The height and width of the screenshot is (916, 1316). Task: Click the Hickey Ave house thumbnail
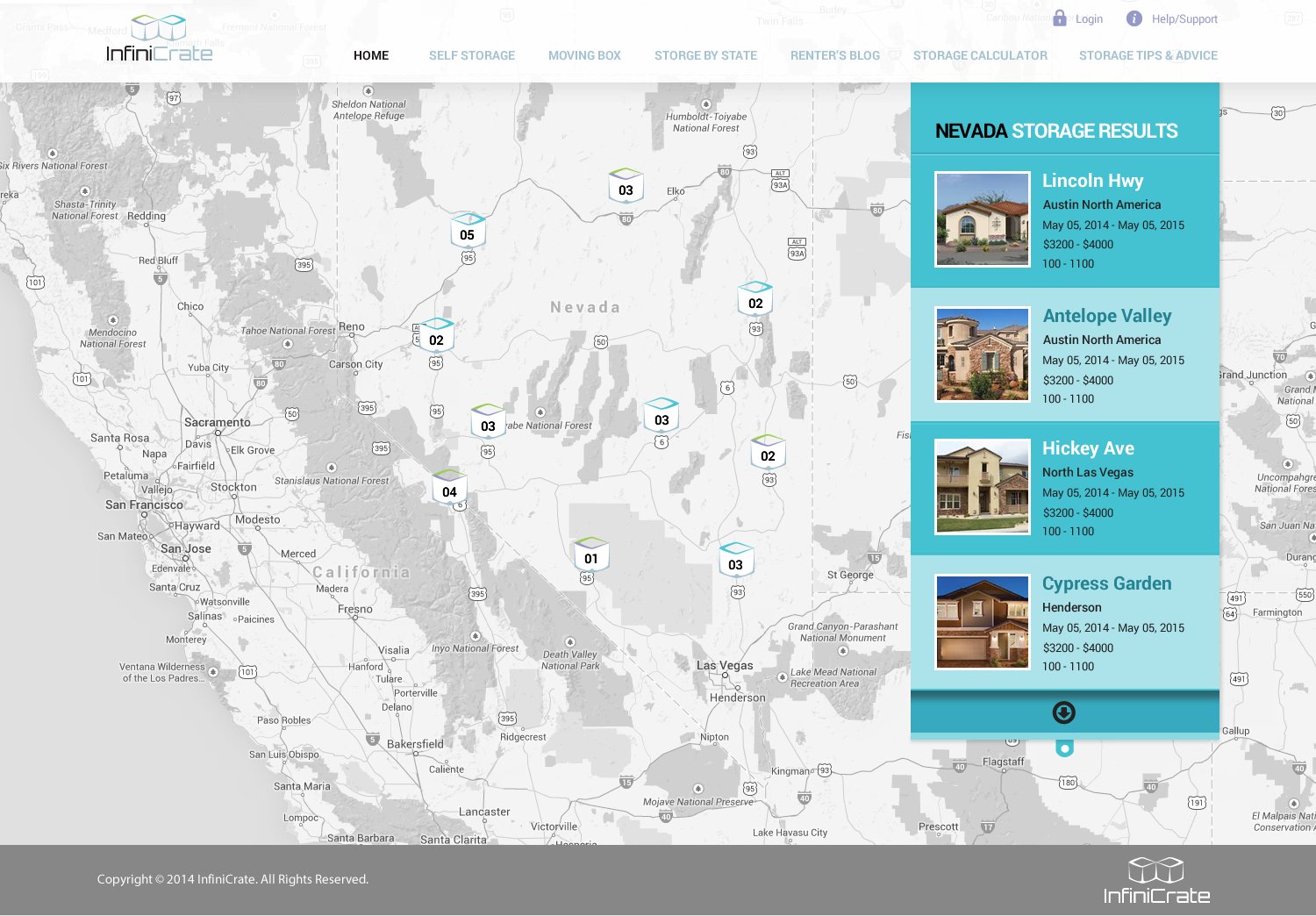[983, 487]
